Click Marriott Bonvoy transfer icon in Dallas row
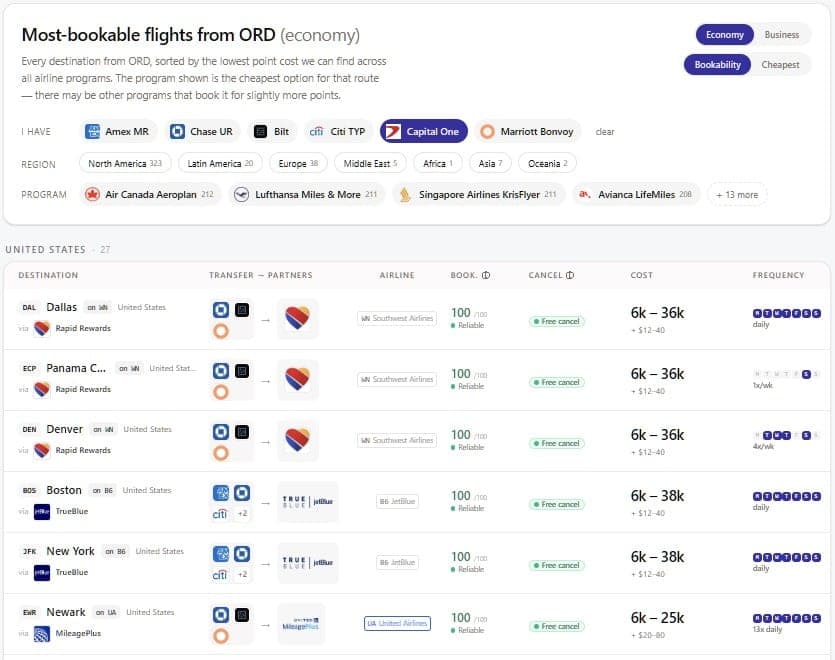 [x=221, y=331]
